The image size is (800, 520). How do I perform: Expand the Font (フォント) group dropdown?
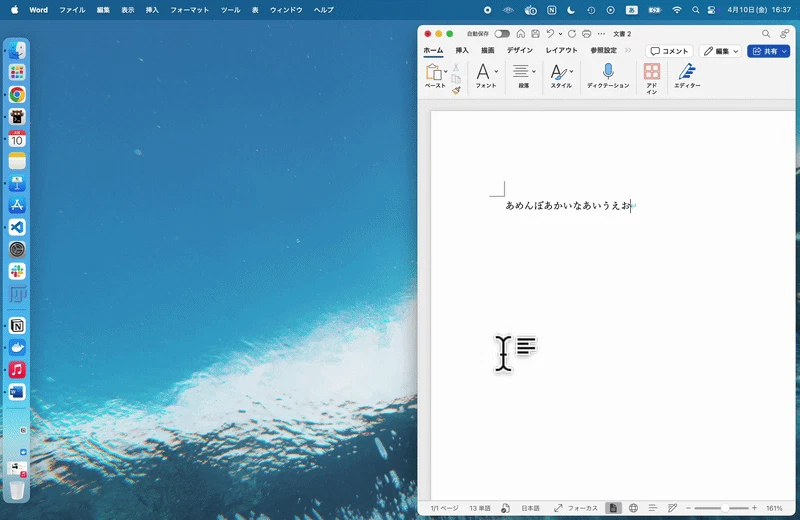pos(496,71)
